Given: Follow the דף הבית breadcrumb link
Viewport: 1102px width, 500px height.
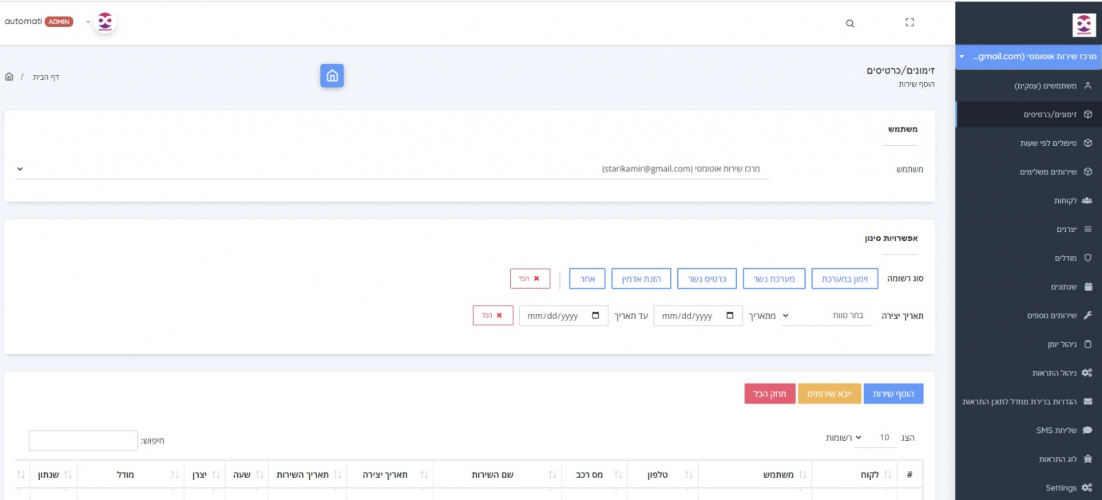Looking at the screenshot, I should click(46, 77).
